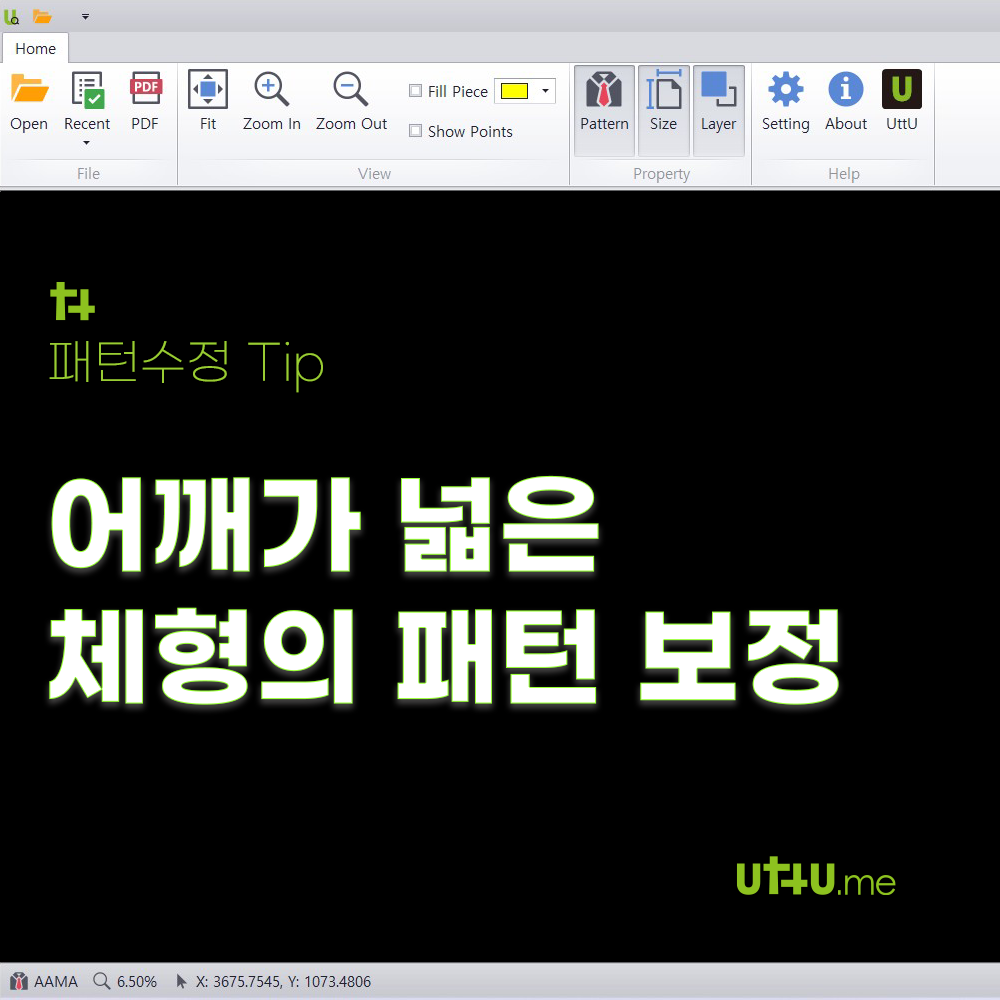1000x1000 pixels.
Task: Check the AAMA indicator in the status bar
Action: click(x=45, y=981)
